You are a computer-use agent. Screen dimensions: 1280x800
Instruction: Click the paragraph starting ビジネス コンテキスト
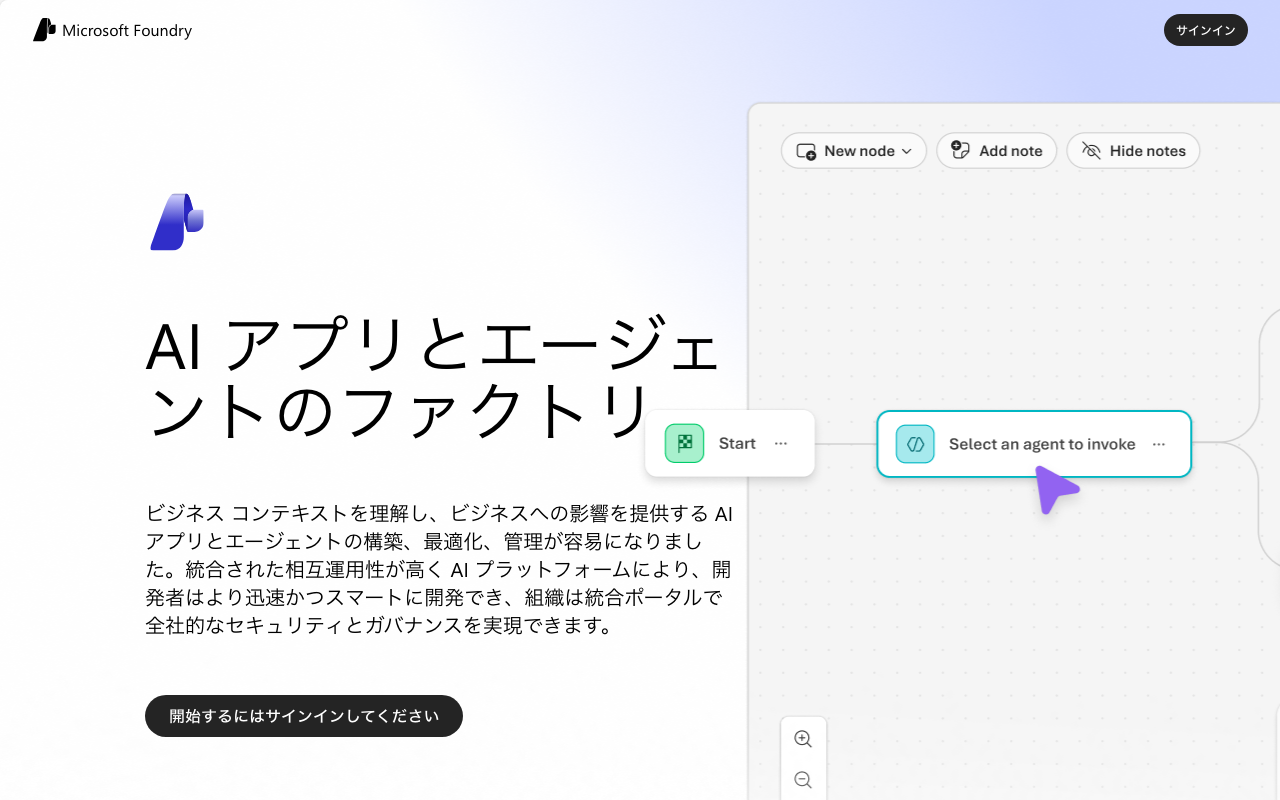[x=439, y=570]
